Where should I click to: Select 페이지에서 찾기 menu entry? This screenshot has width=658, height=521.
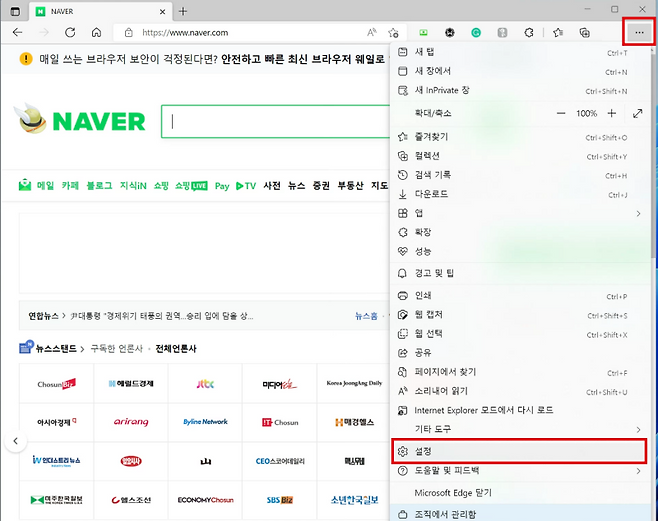pos(520,372)
